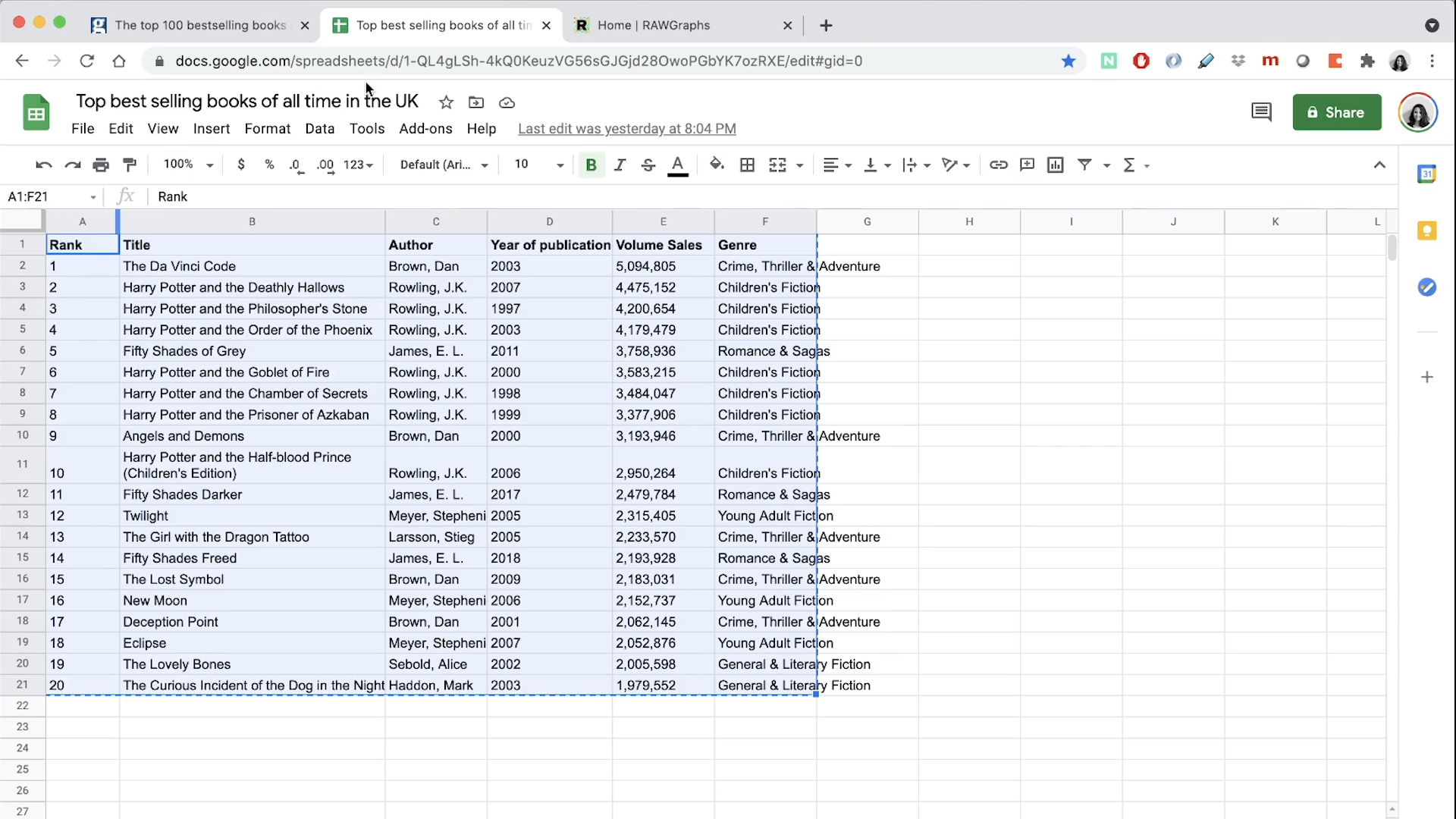This screenshot has height=819, width=1456.
Task: Open the borders tool
Action: point(747,165)
